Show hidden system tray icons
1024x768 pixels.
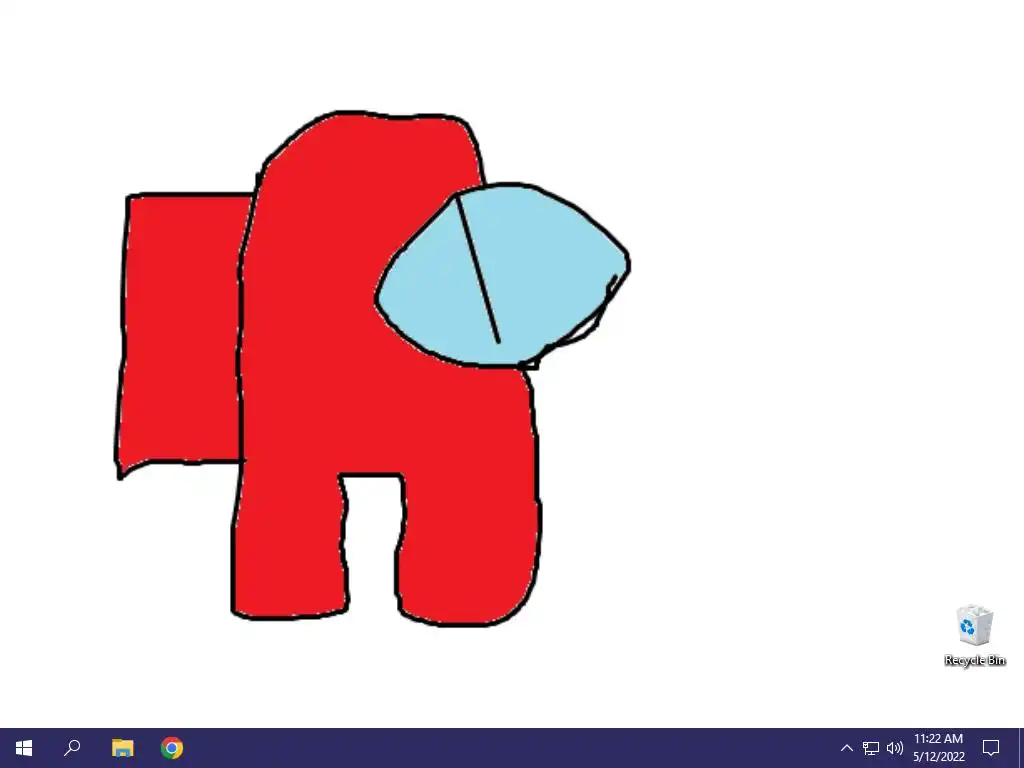[x=846, y=748]
